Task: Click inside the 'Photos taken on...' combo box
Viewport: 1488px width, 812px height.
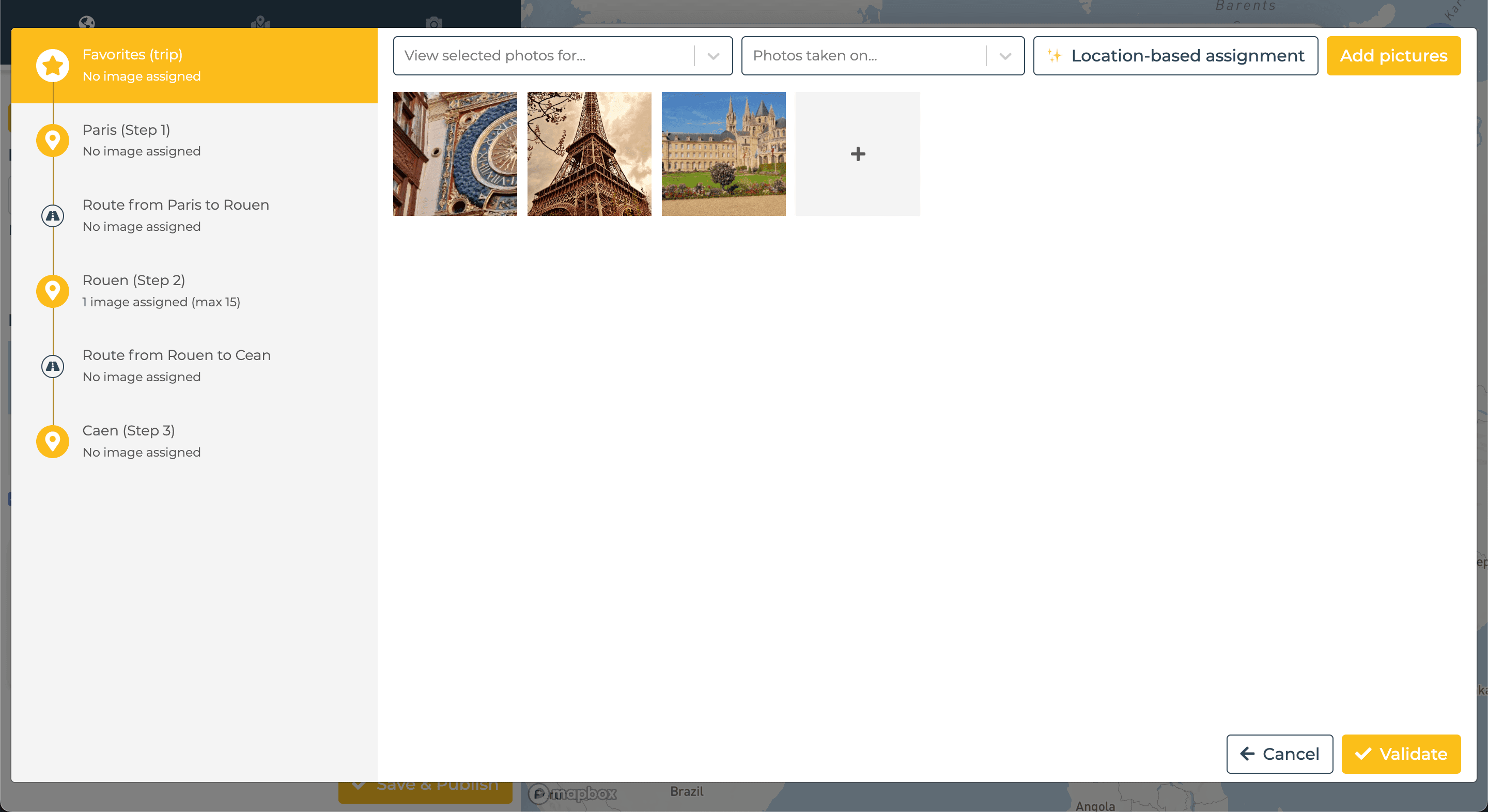Action: (882, 56)
